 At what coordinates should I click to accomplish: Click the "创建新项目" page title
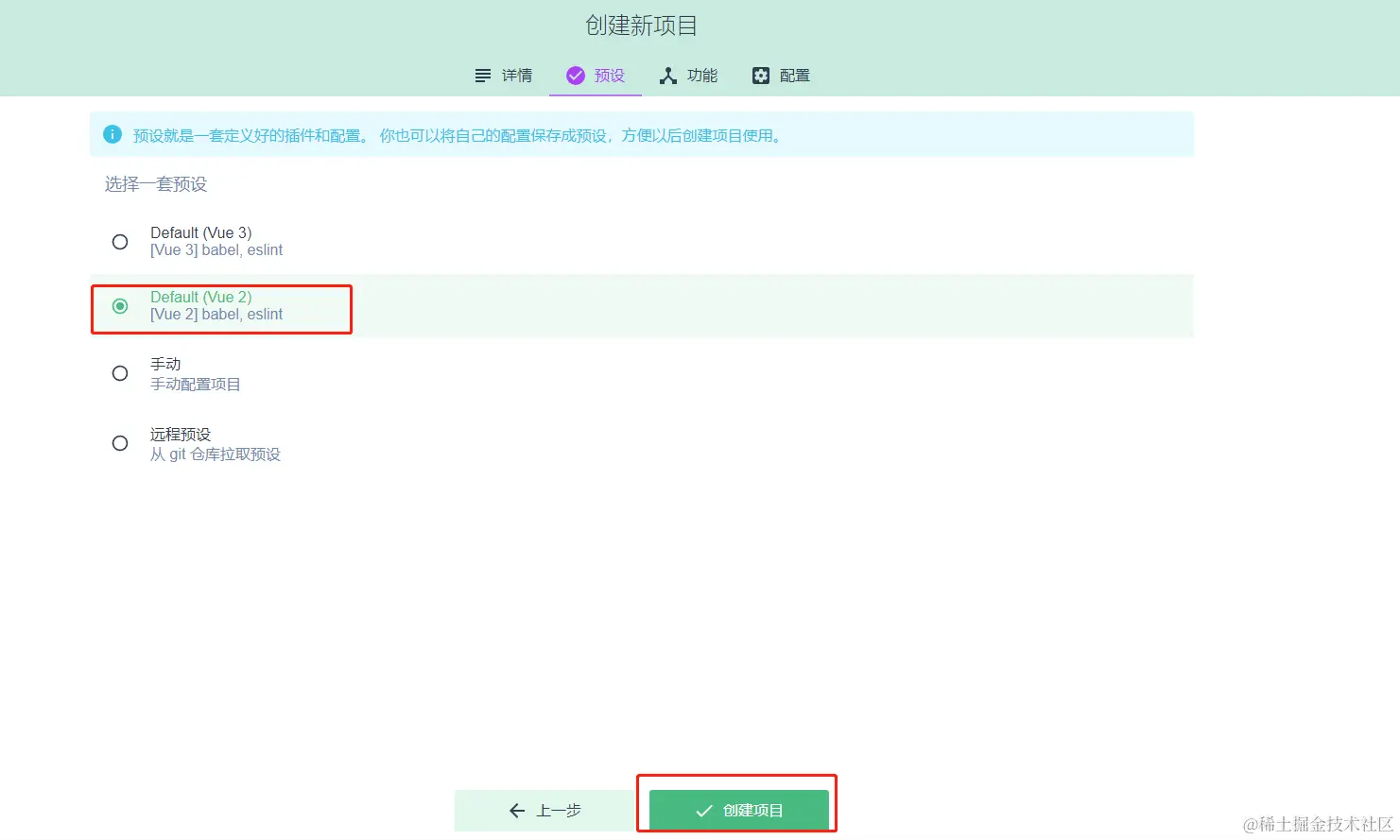pyautogui.click(x=642, y=26)
